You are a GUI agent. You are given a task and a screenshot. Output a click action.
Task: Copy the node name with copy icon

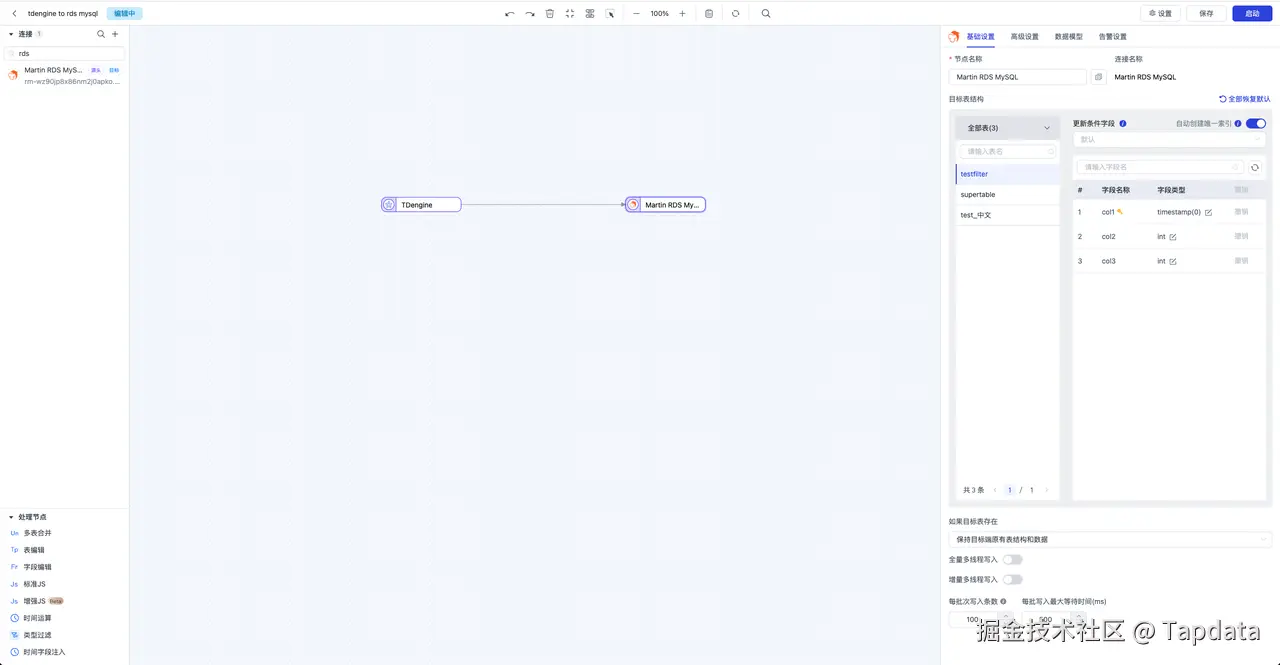1098,77
